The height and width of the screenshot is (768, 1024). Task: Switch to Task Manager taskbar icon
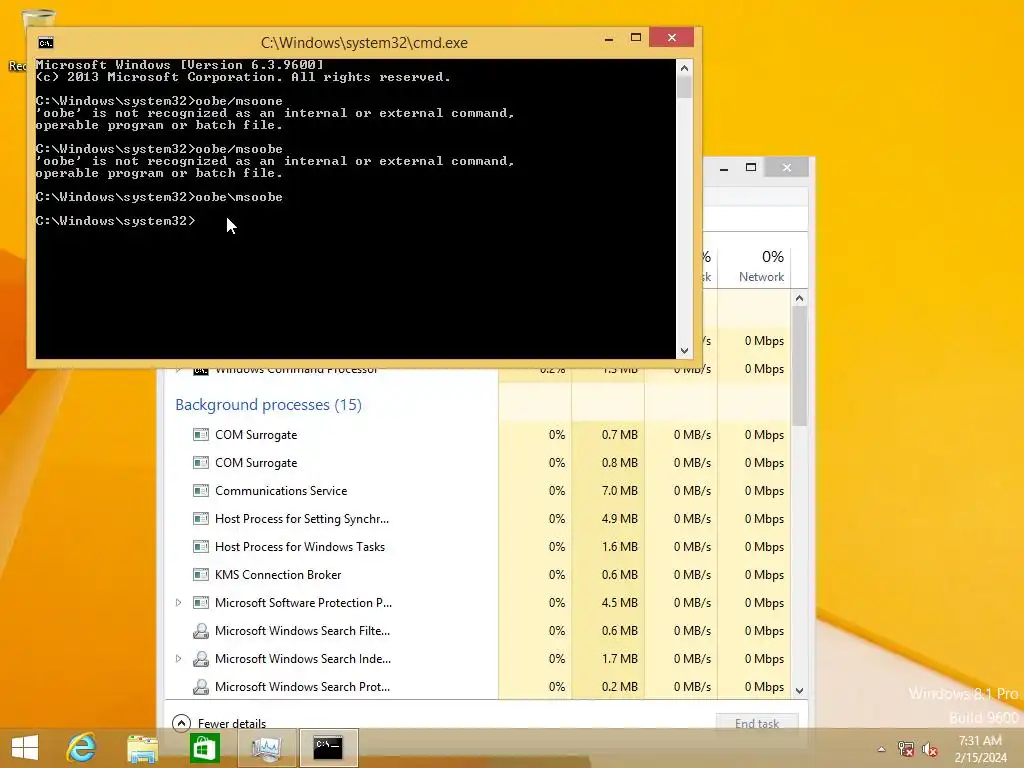click(266, 748)
